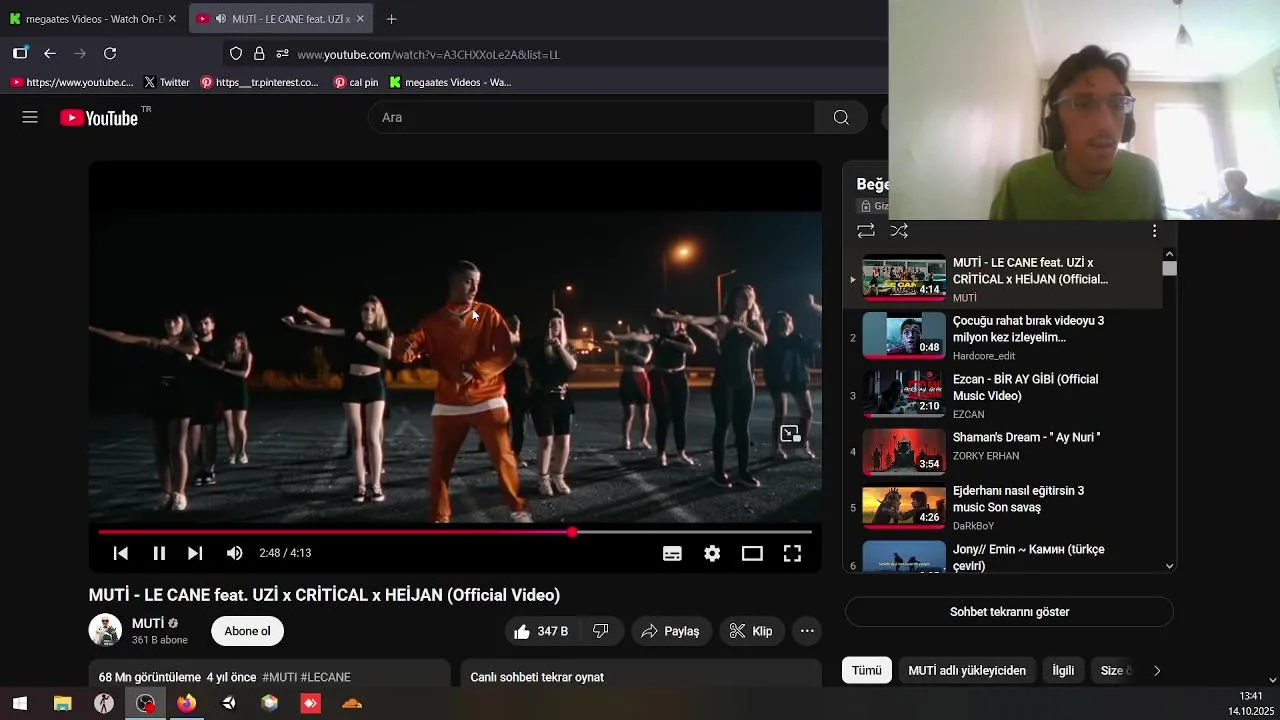The width and height of the screenshot is (1280, 720).
Task: Reload the page
Action: [x=110, y=54]
